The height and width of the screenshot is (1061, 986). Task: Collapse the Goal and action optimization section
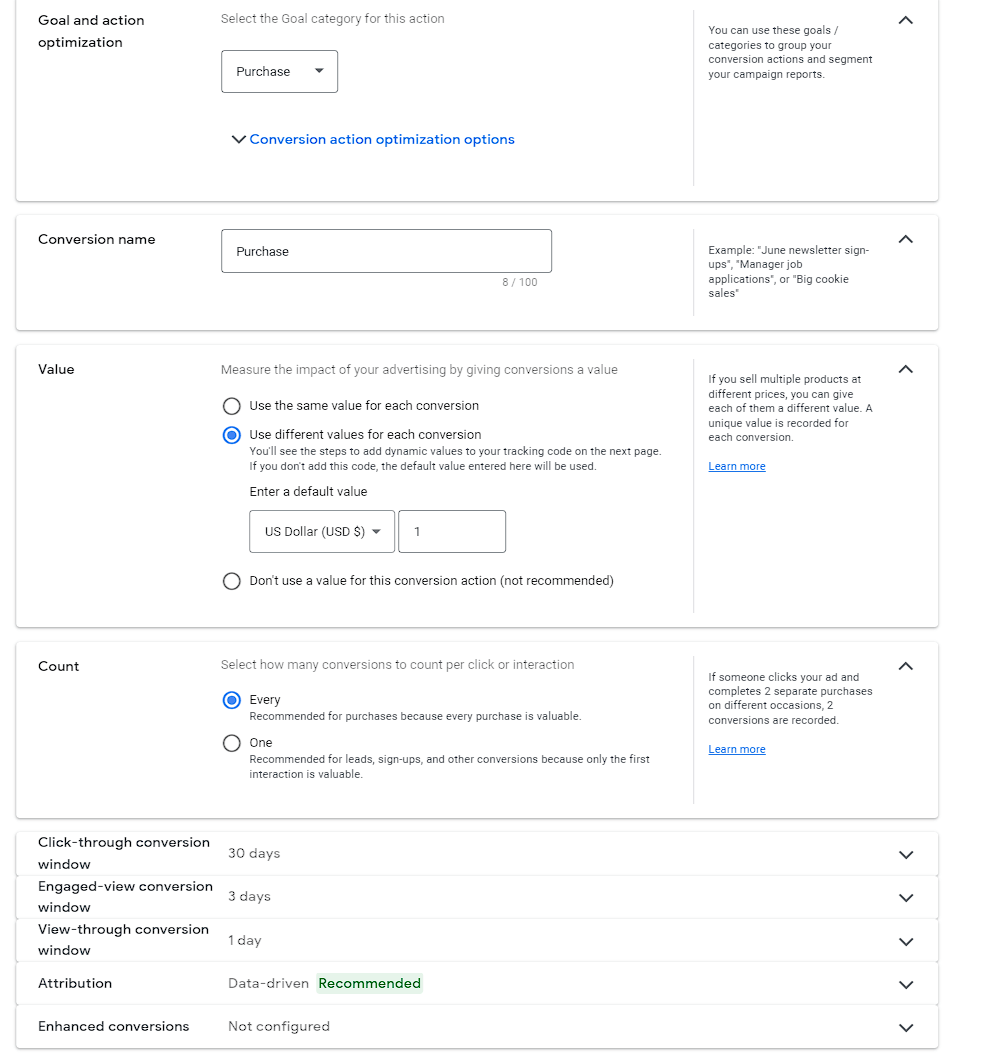tap(905, 20)
